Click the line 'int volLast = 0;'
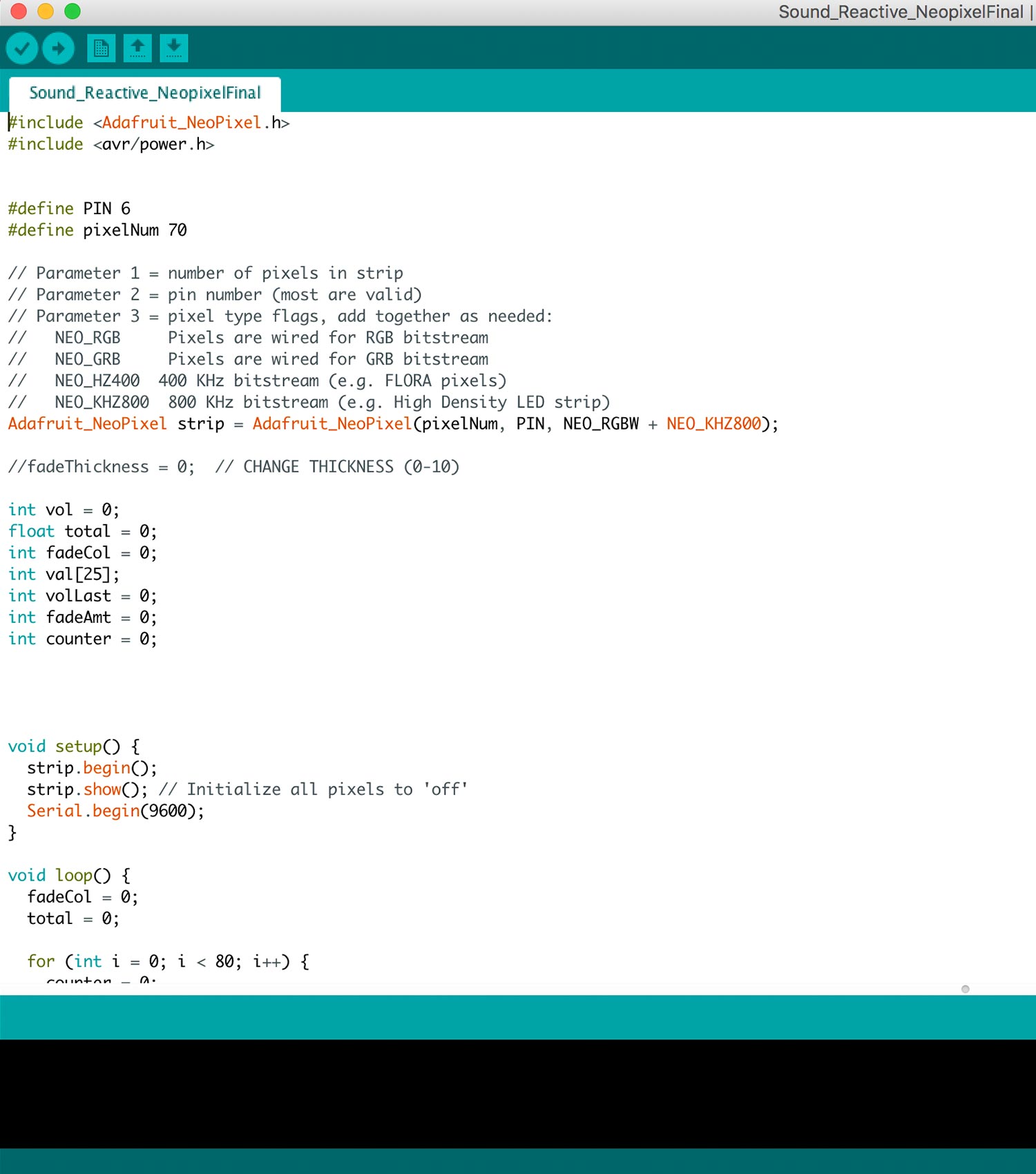The width and height of the screenshot is (1036, 1174). (x=83, y=595)
